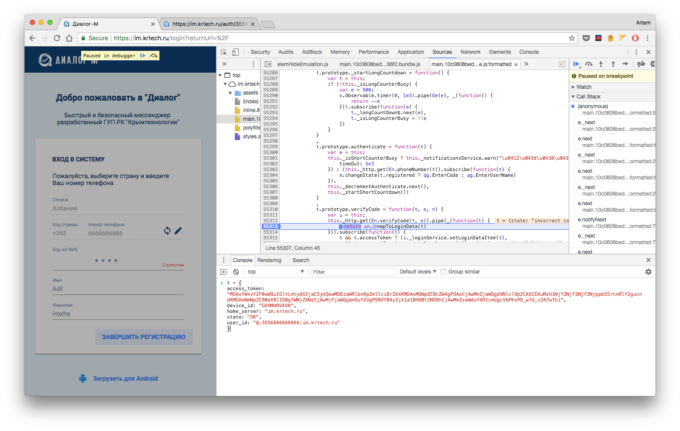Open the Default levels dropdown

coord(418,272)
